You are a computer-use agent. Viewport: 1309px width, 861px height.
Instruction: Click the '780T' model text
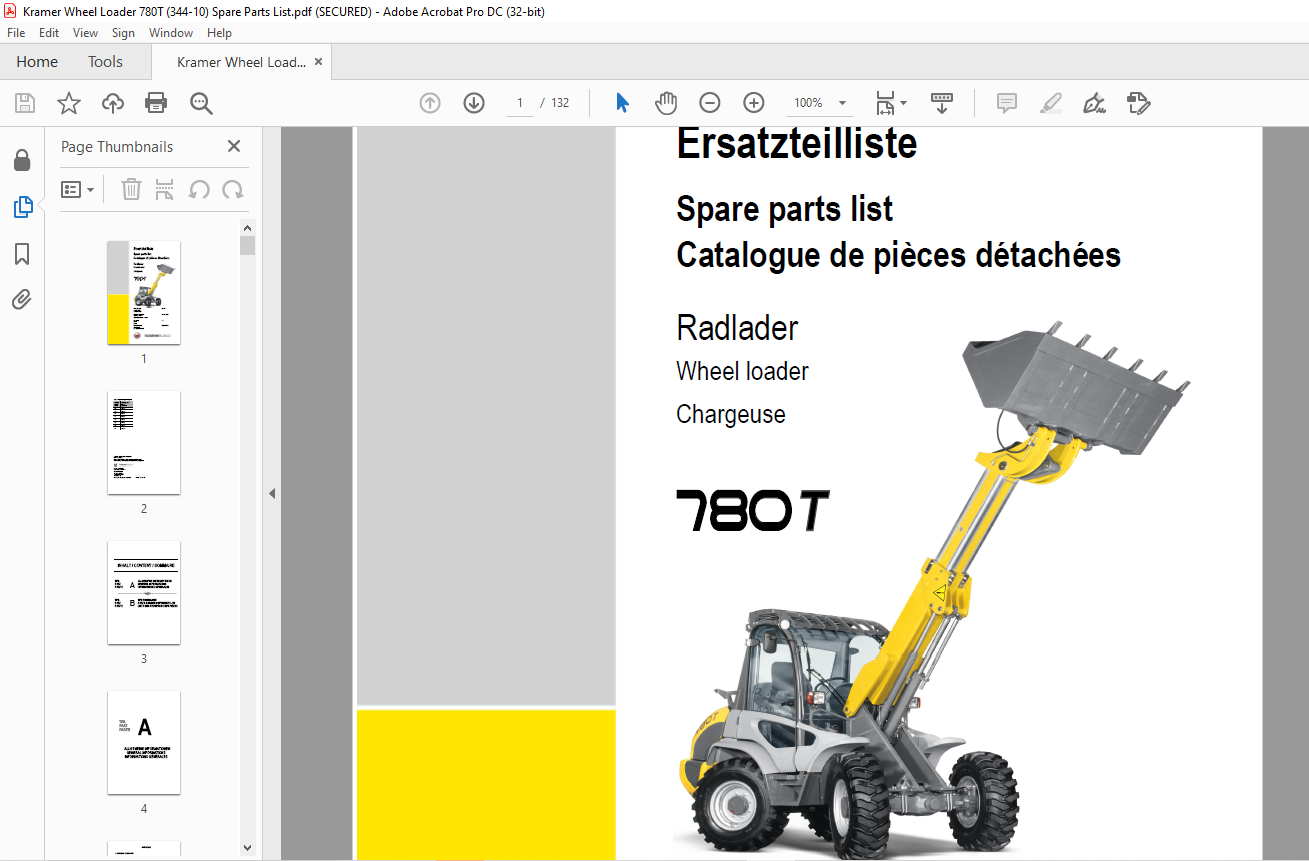(753, 510)
